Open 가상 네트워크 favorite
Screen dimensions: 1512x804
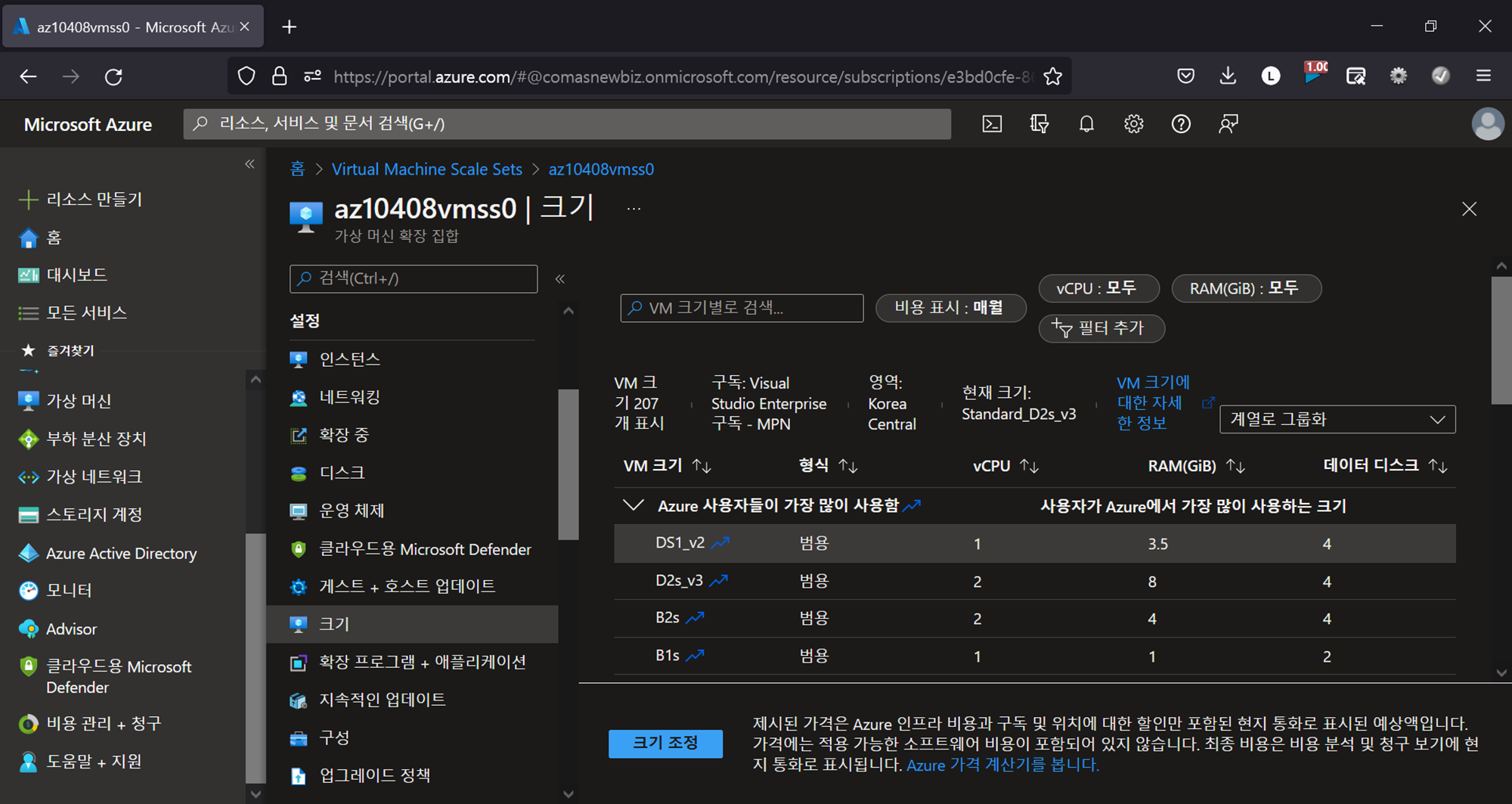click(79, 477)
